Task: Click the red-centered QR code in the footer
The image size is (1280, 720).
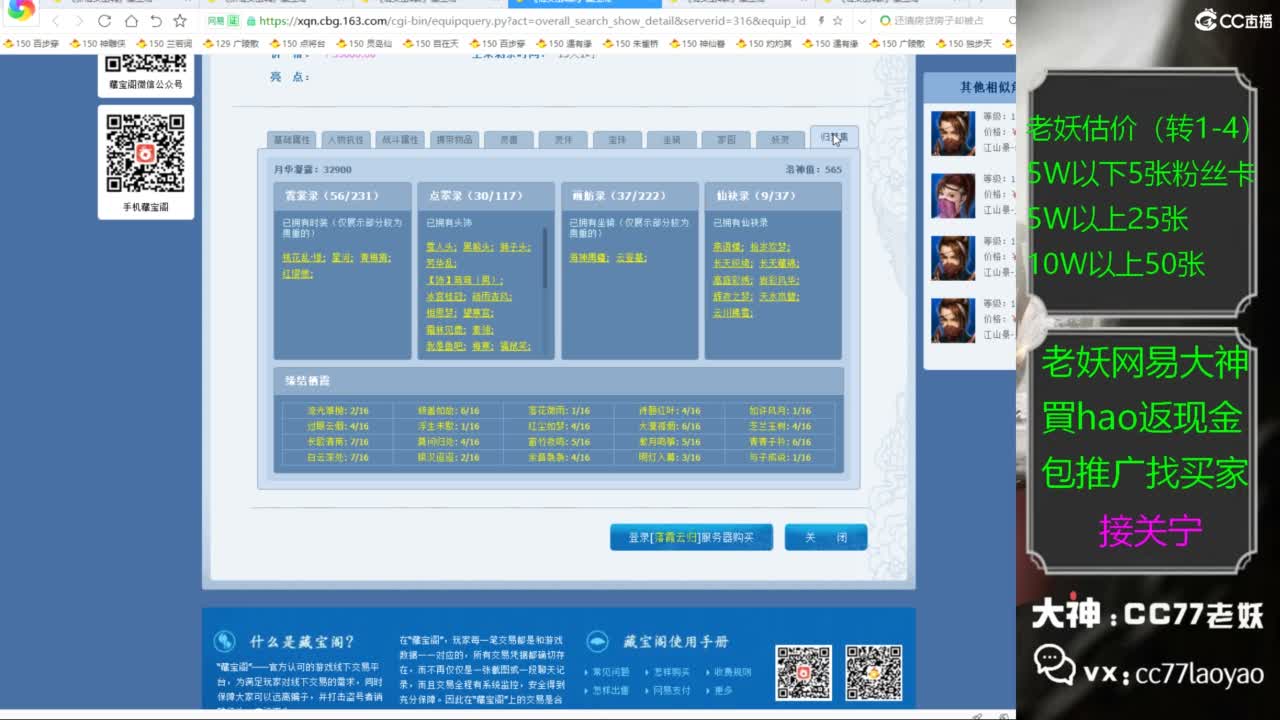Action: pos(804,672)
